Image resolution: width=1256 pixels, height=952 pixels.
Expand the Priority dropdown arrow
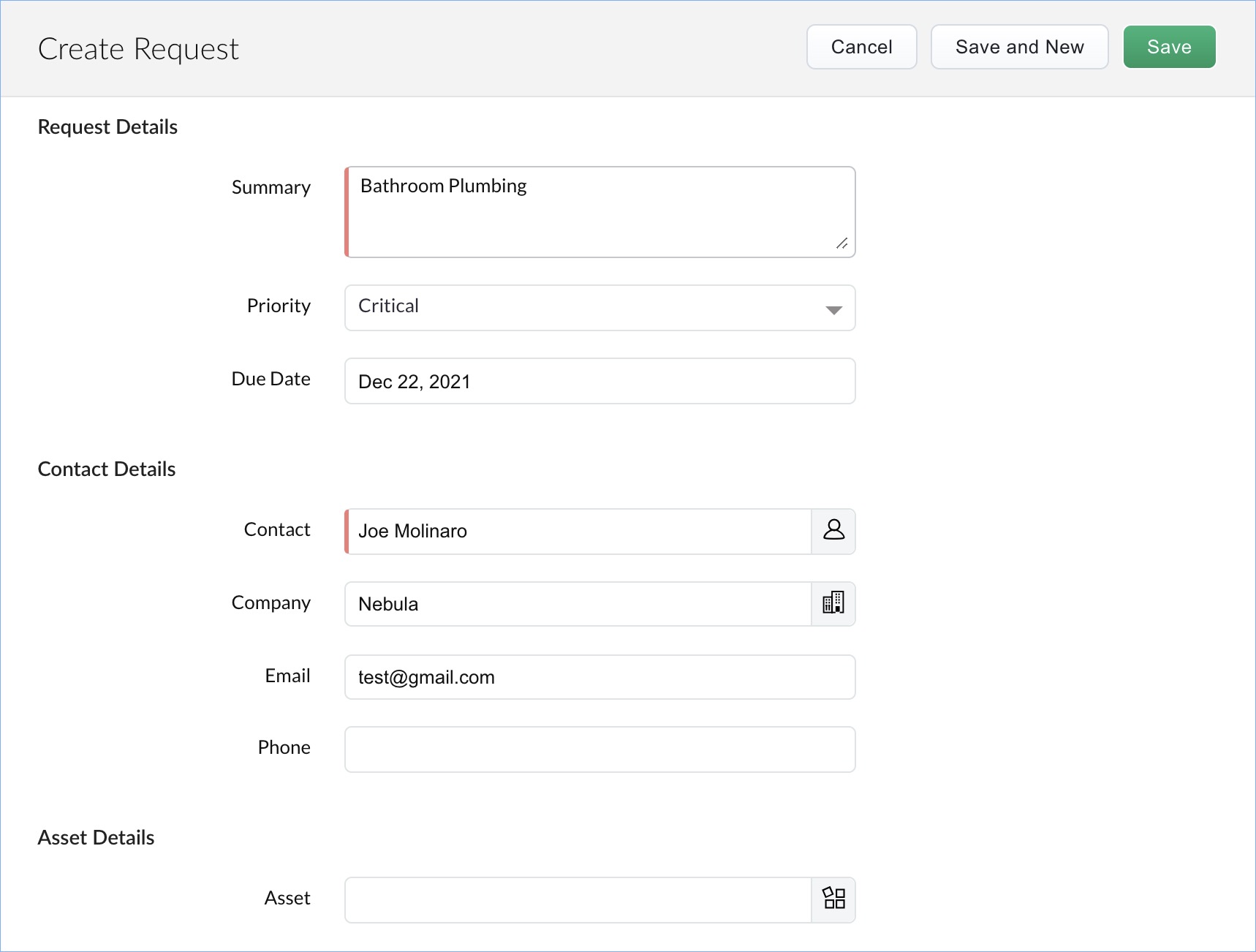click(x=833, y=310)
